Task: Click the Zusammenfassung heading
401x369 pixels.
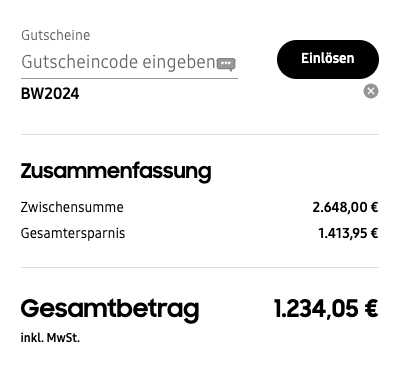Action: [x=116, y=171]
